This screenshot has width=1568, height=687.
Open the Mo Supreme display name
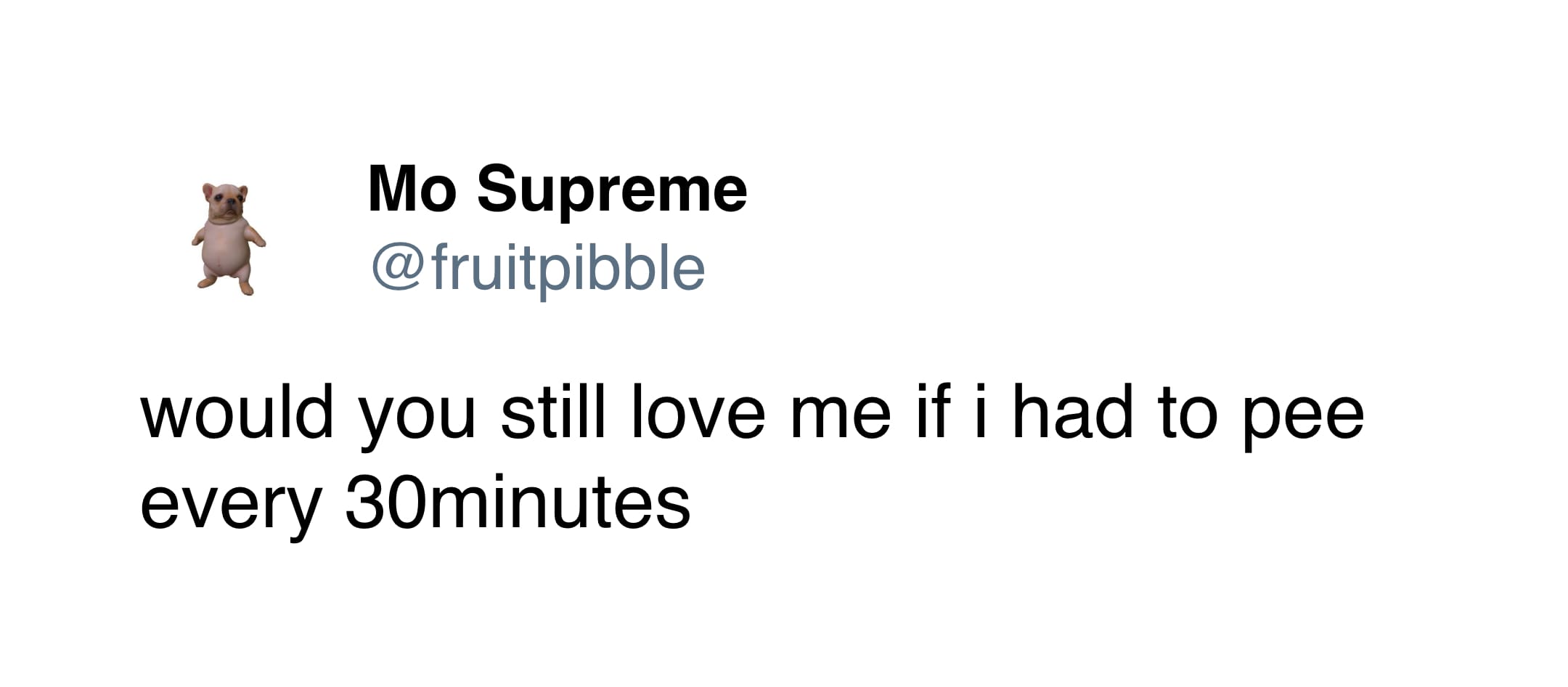click(x=557, y=190)
